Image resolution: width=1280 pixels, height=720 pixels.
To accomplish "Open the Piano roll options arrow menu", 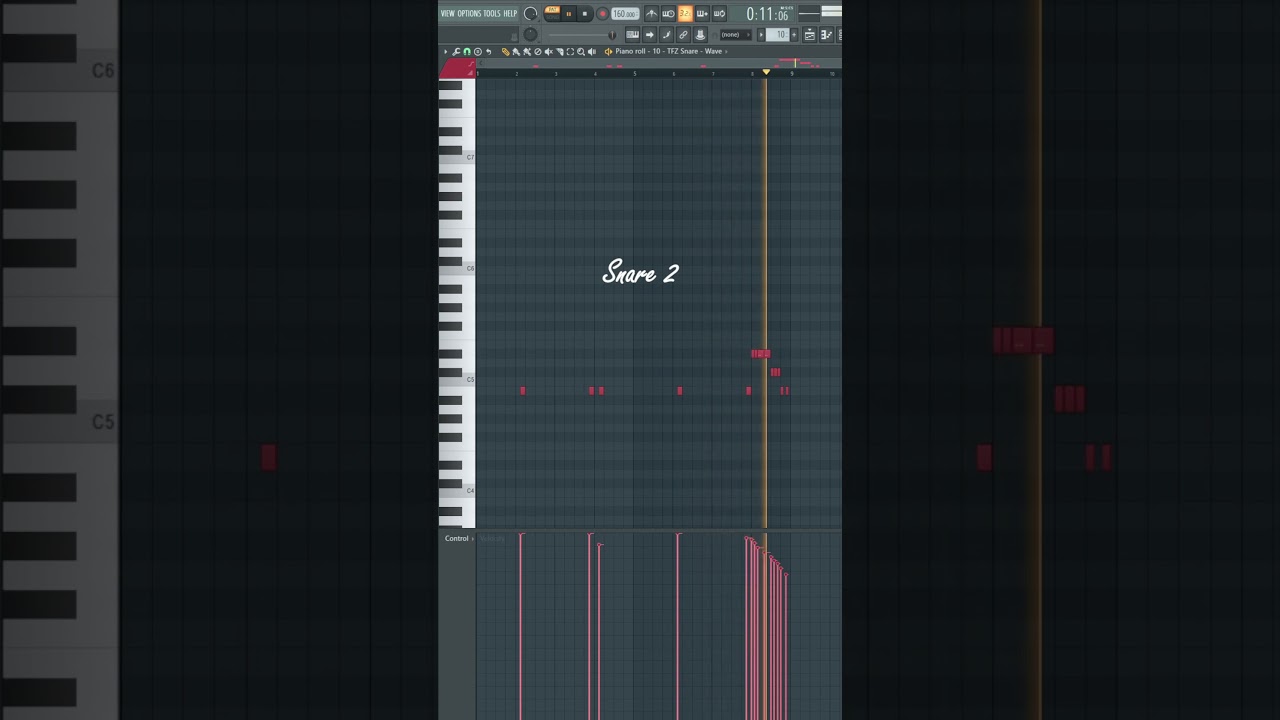I will click(446, 51).
